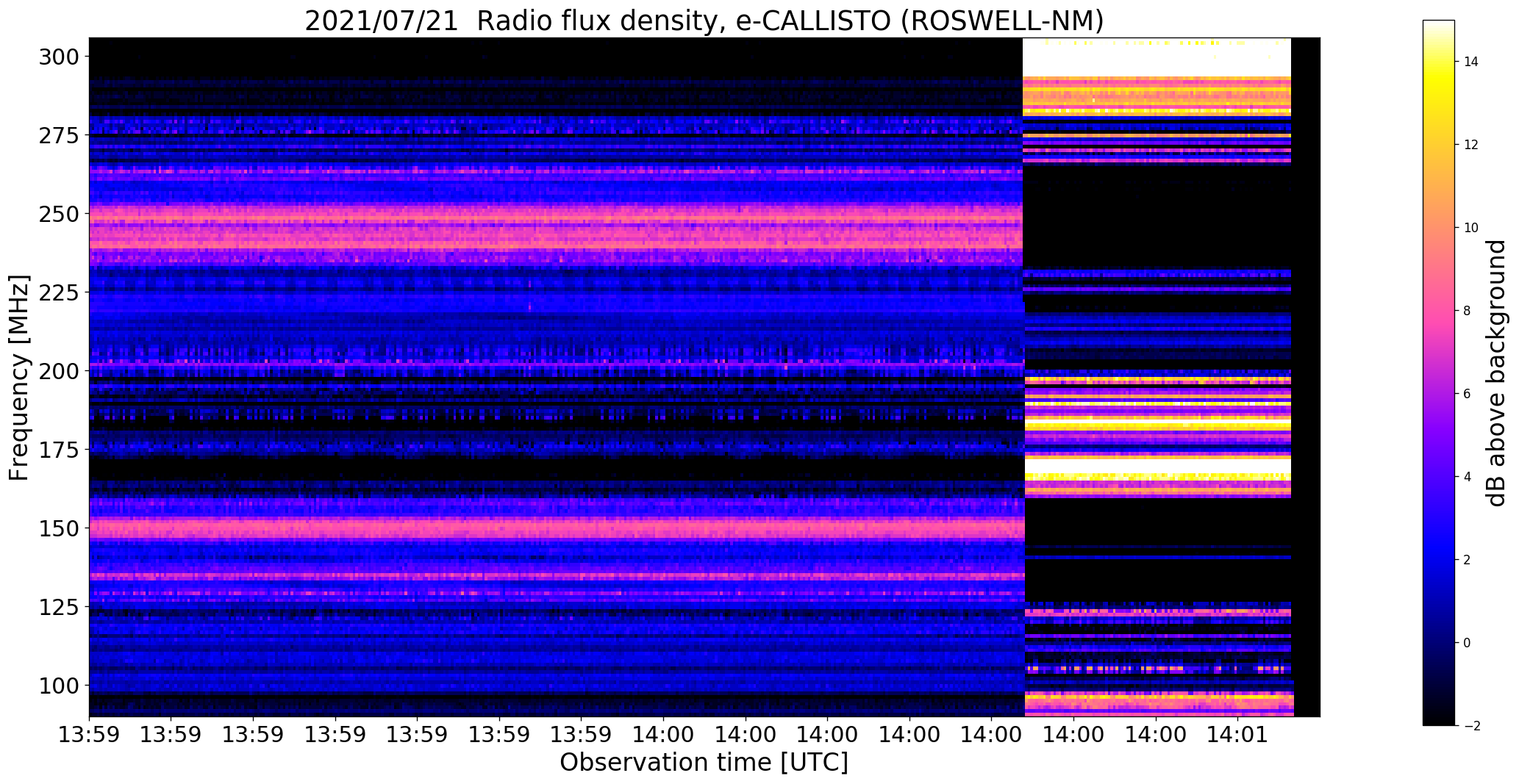Viewport: 1519px width, 784px height.
Task: Click the colorbar tick value 14
Action: coord(1471,62)
